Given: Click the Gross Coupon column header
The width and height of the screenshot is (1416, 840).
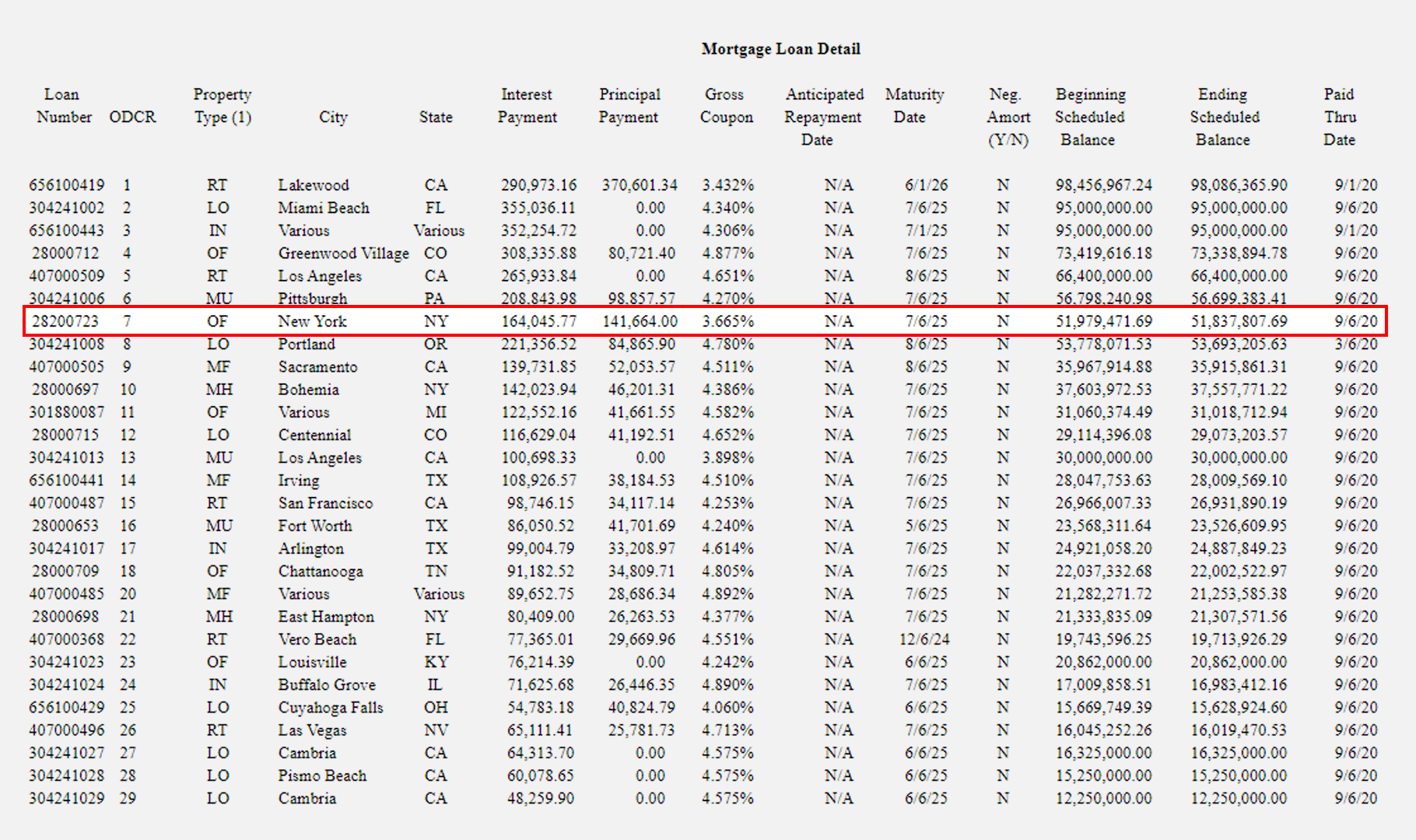Looking at the screenshot, I should click(x=726, y=106).
